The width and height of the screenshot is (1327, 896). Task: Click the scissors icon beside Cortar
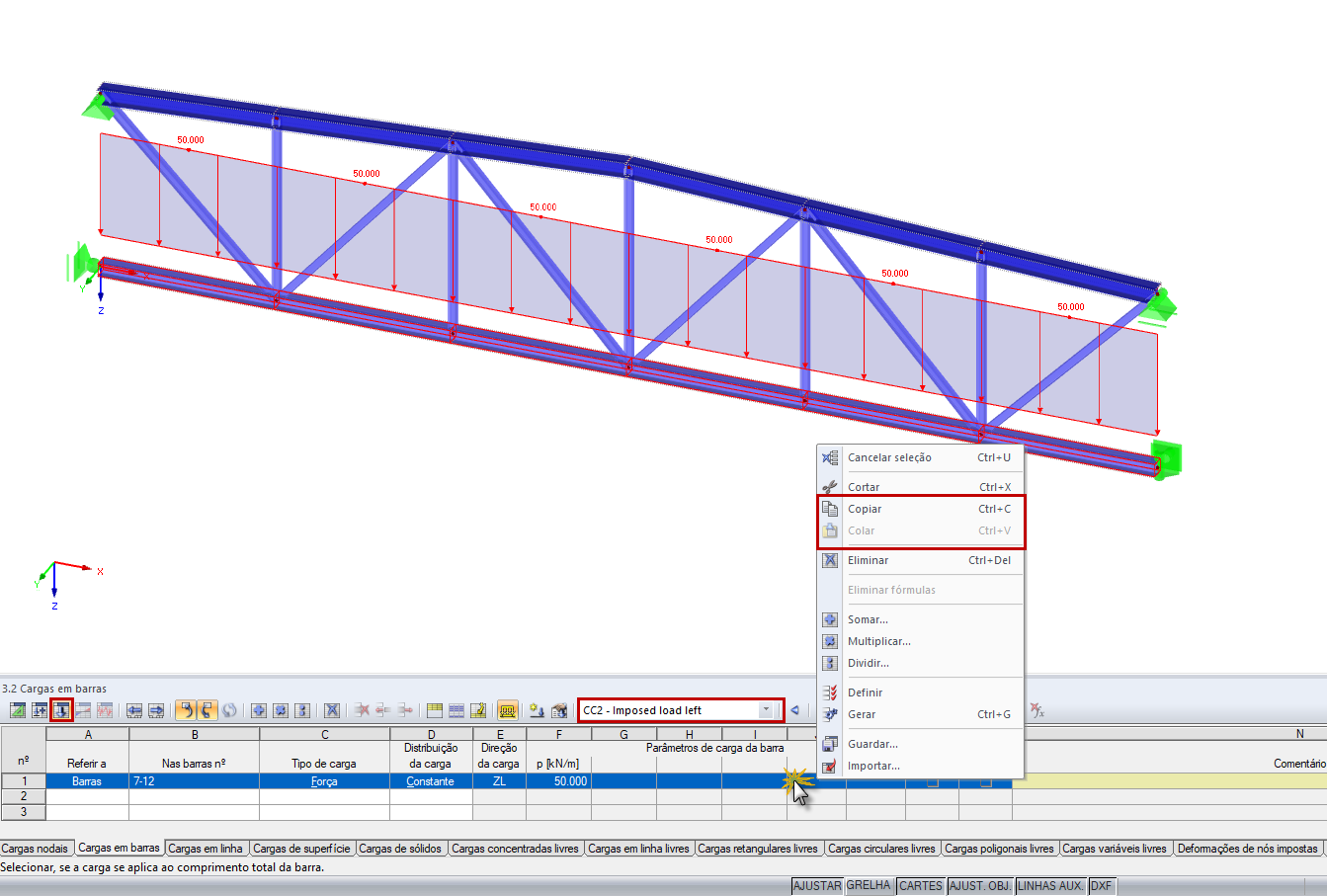pyautogui.click(x=830, y=487)
